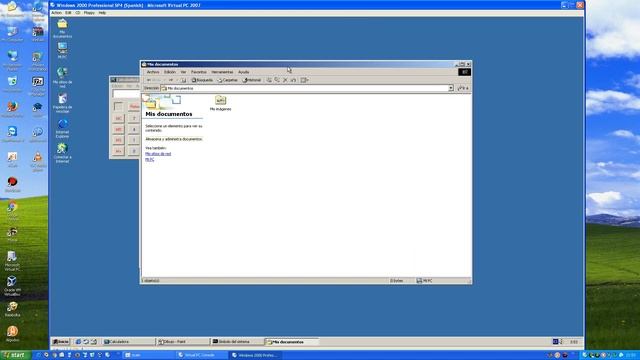Viewport: 640px width, 360px height.
Task: Click the Move To toolbar icon
Action: pos(269,80)
